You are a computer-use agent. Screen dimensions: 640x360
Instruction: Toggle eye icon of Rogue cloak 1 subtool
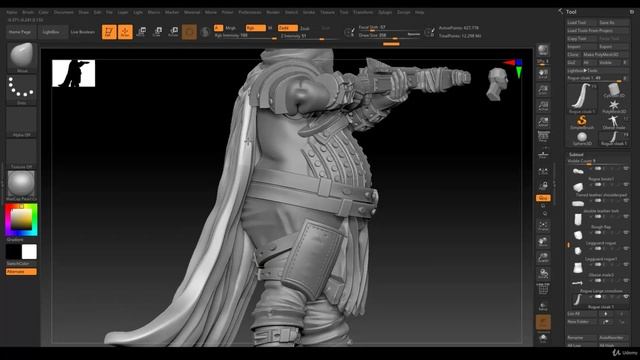[x=626, y=297]
